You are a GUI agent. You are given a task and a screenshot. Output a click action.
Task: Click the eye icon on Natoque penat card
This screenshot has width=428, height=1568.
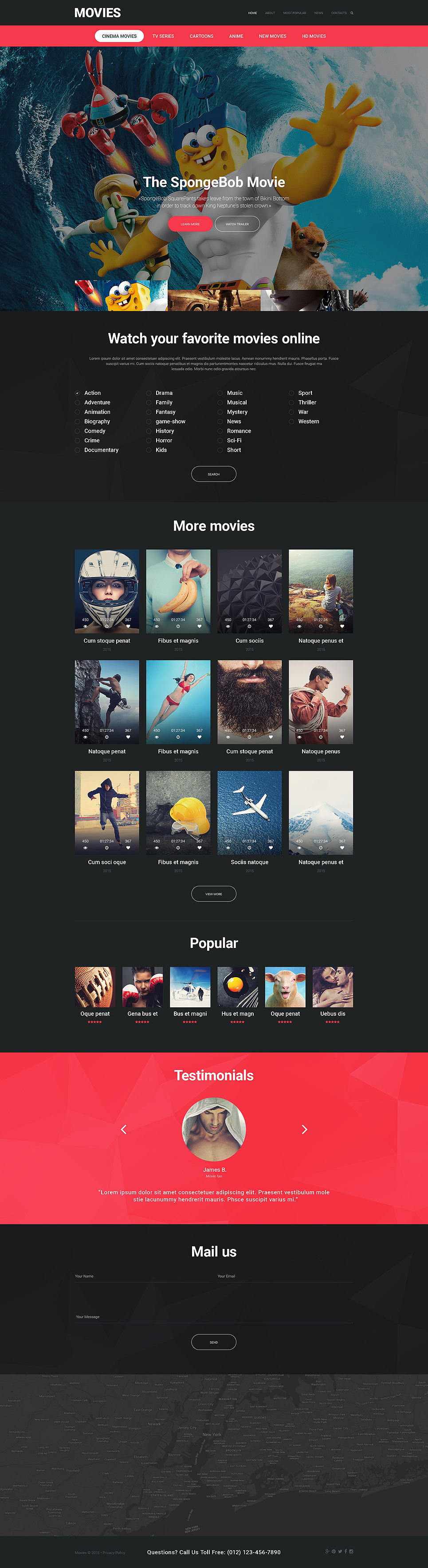click(85, 737)
